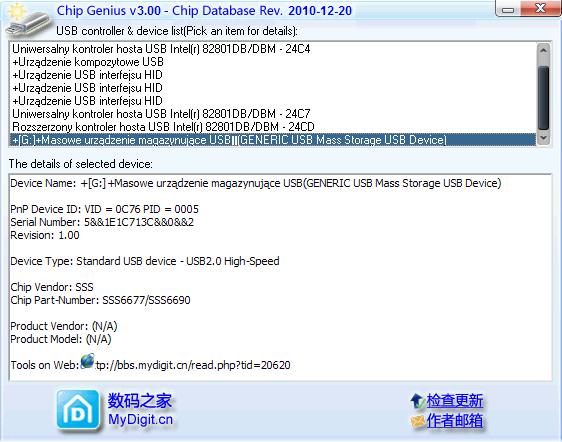
Task: Click the device list scroll up arrow
Action: click(543, 51)
